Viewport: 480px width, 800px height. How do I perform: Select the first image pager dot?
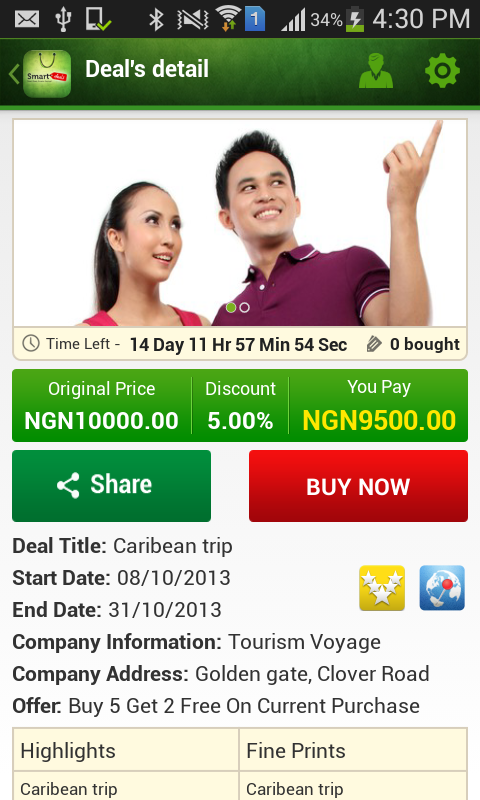(x=231, y=308)
